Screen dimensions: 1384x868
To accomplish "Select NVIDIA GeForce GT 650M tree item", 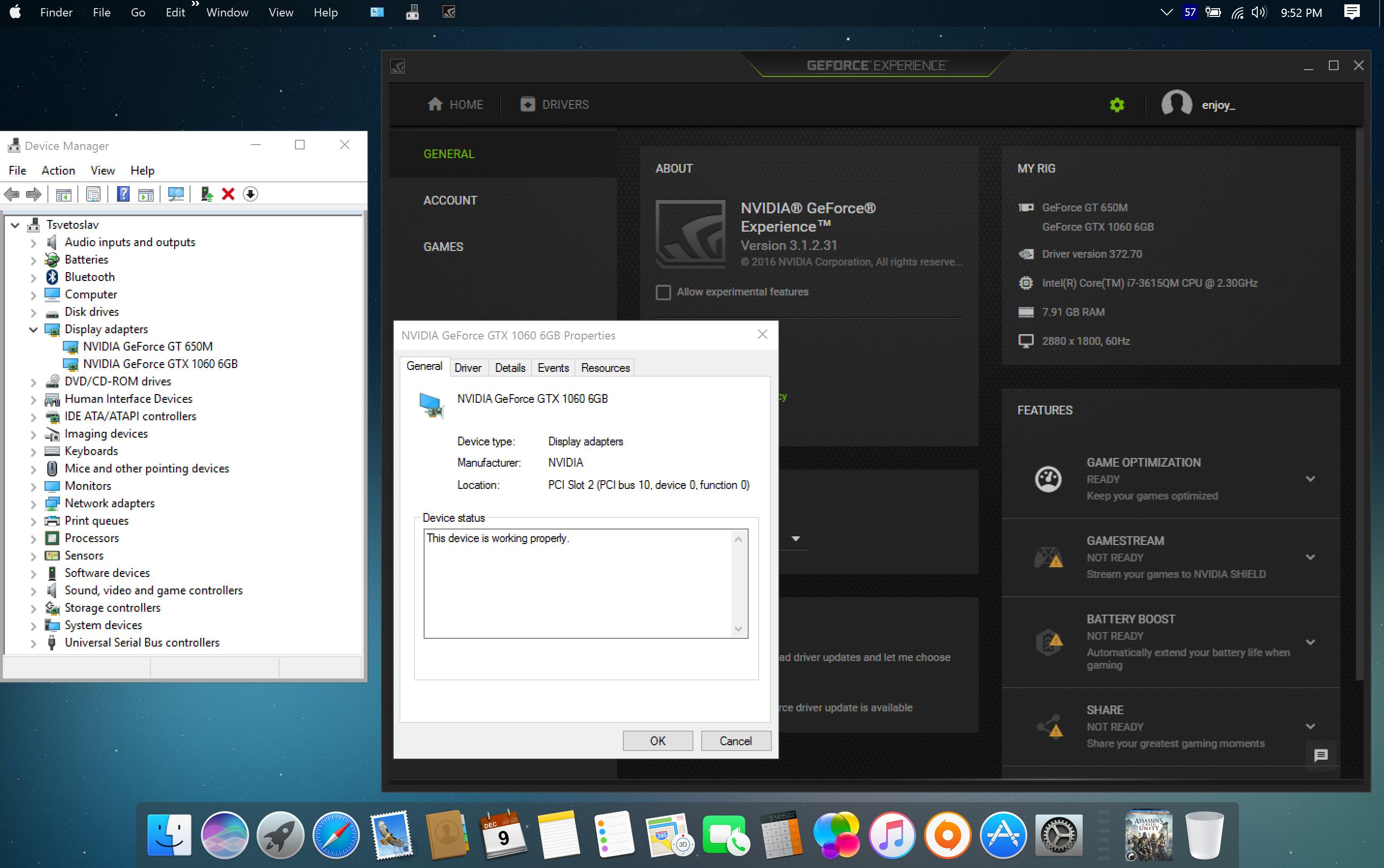I will tap(147, 347).
